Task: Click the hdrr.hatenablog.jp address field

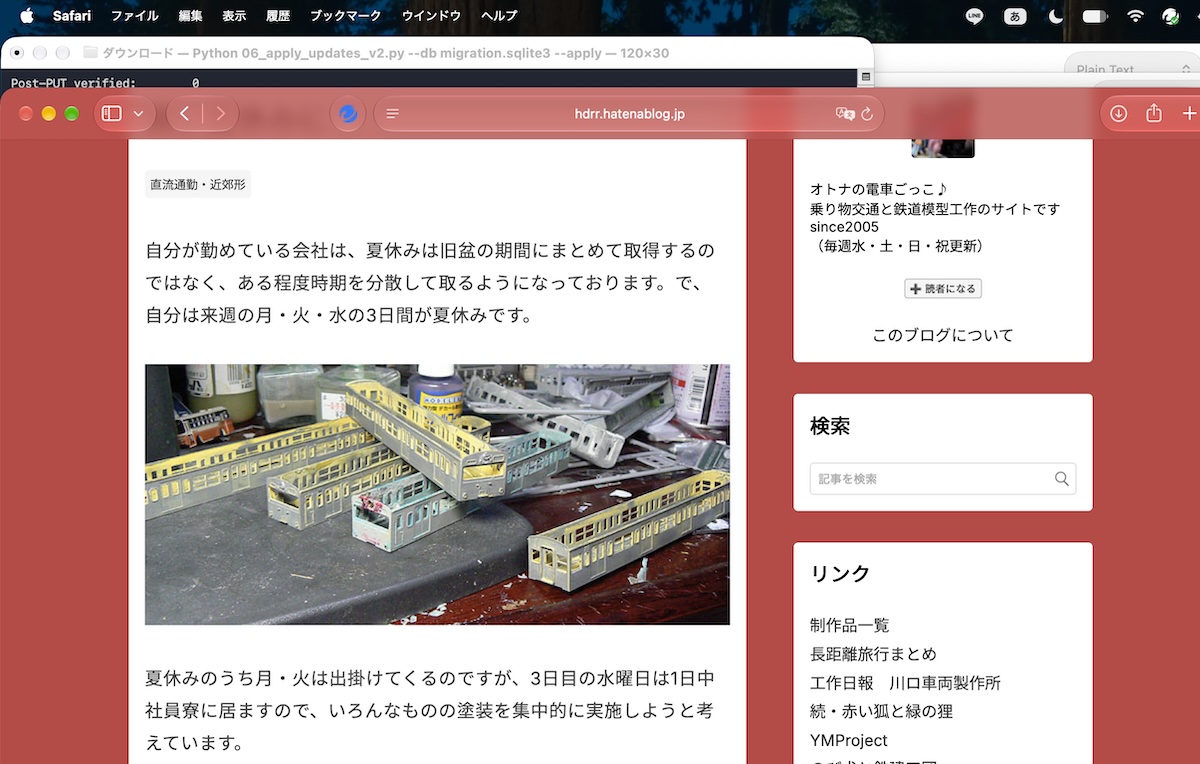Action: pos(630,114)
